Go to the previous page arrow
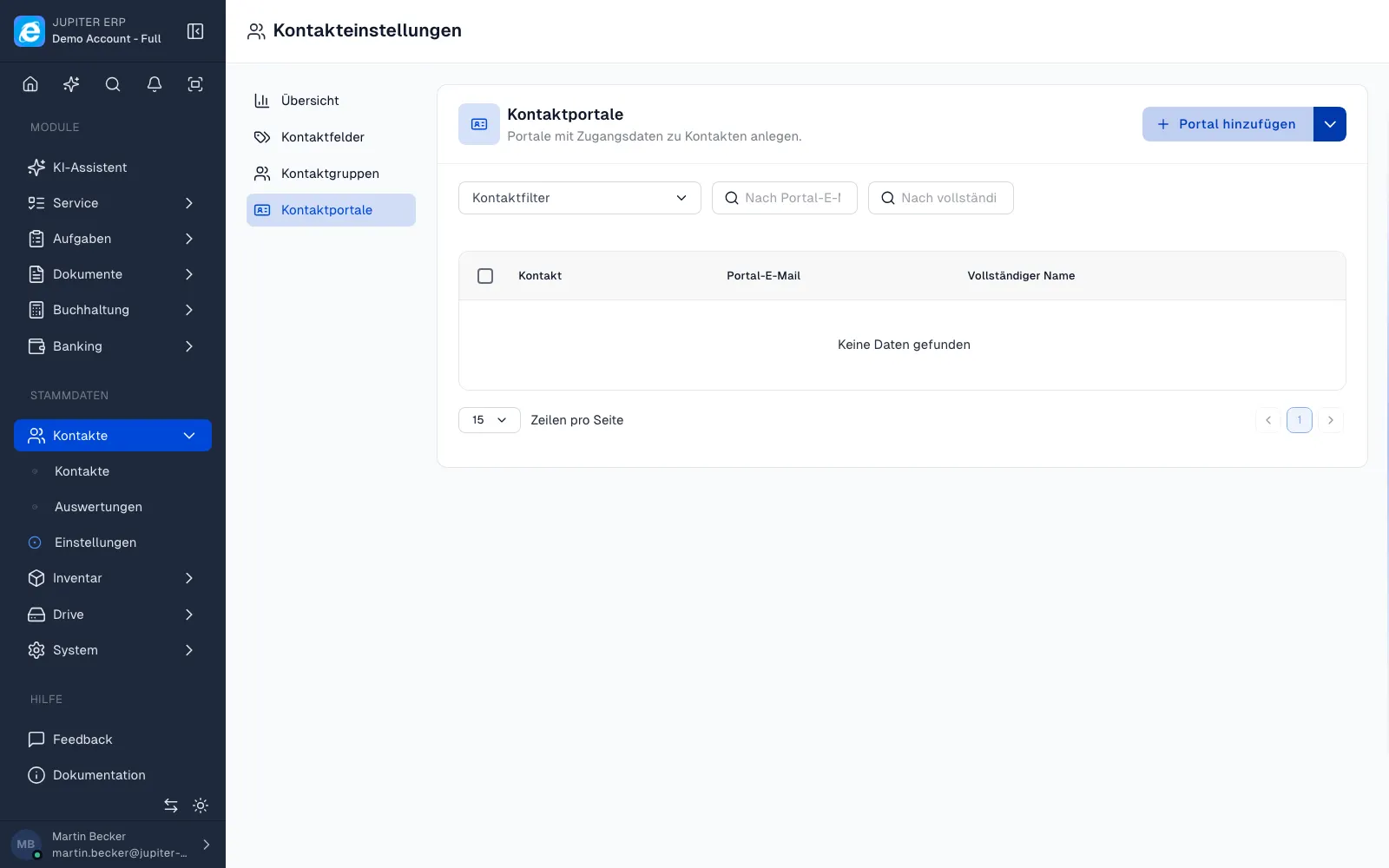This screenshot has height=868, width=1389. point(1268,420)
